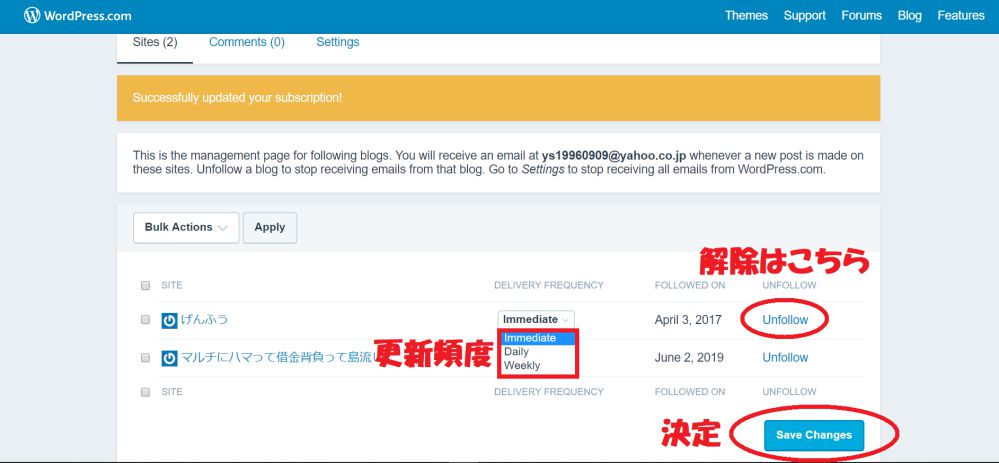Open Features in the header
This screenshot has height=463, width=999.
pos(961,15)
